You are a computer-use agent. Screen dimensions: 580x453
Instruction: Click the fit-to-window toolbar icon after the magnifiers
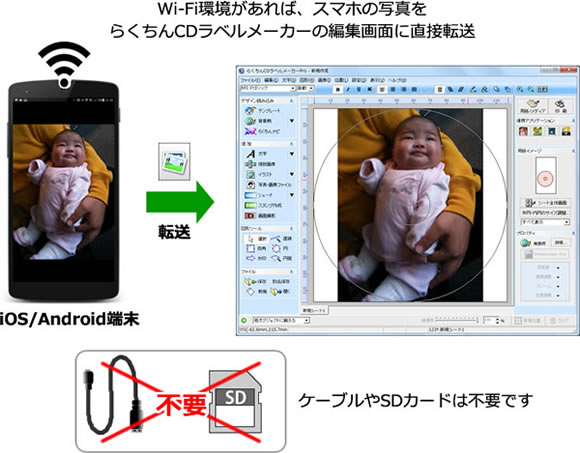click(x=542, y=89)
